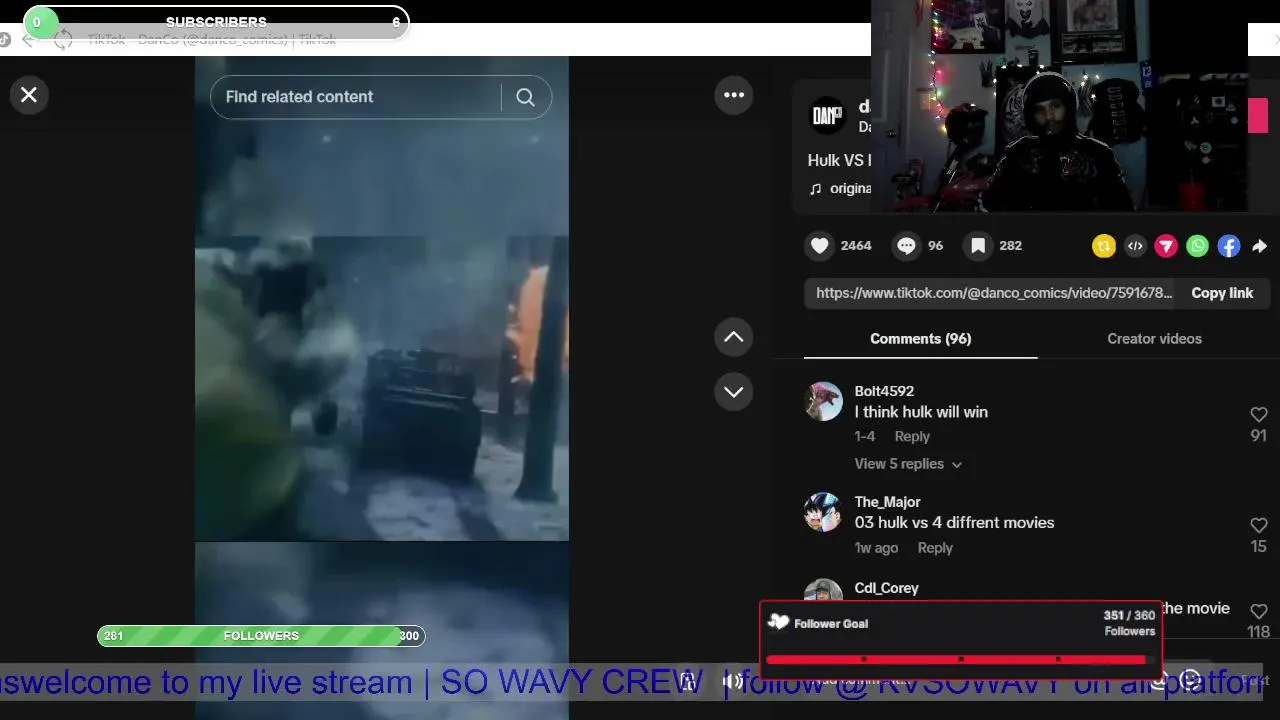Viewport: 1280px width, 720px height.
Task: Expand View 5 replies
Action: click(x=908, y=464)
